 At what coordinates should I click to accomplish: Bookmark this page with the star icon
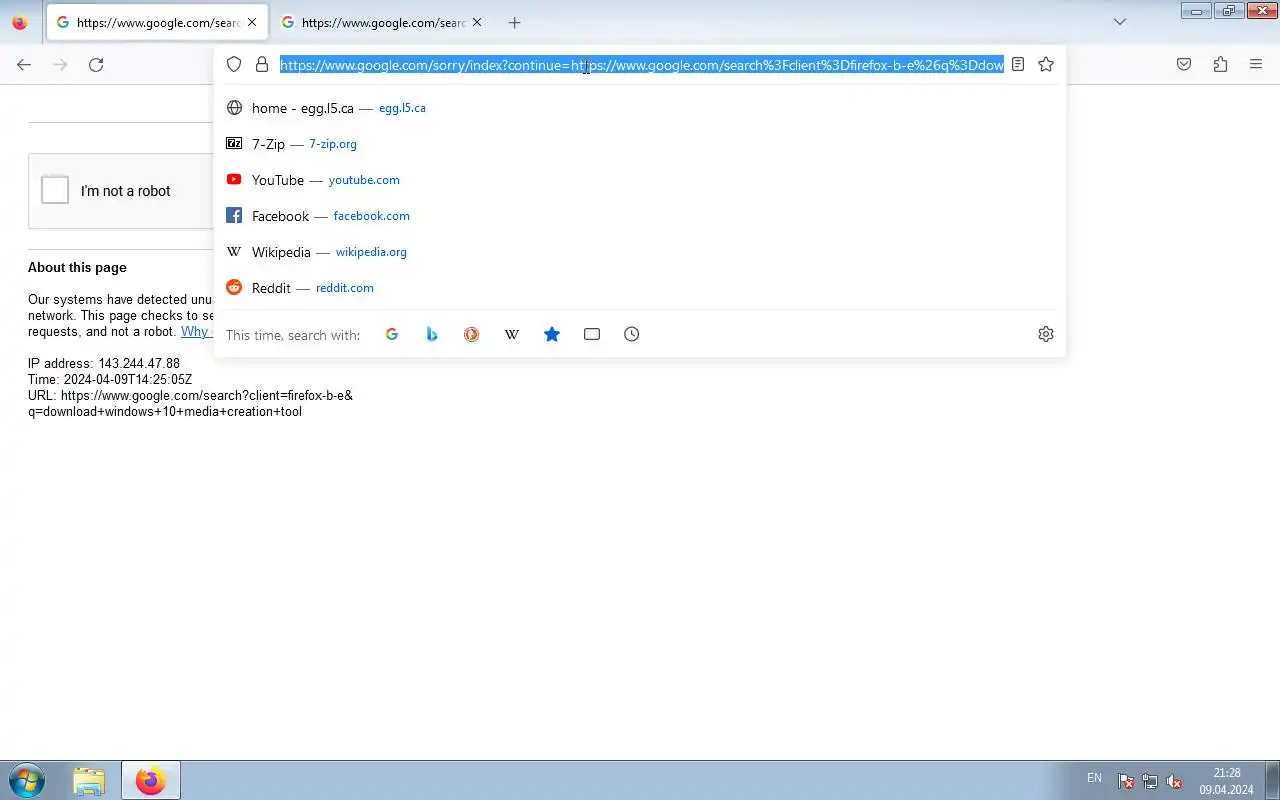1046,64
